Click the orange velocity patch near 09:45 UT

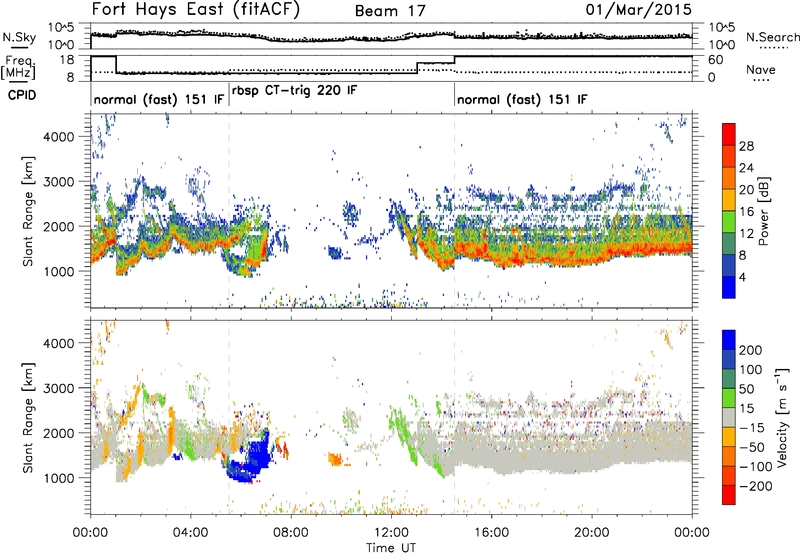[x=335, y=459]
